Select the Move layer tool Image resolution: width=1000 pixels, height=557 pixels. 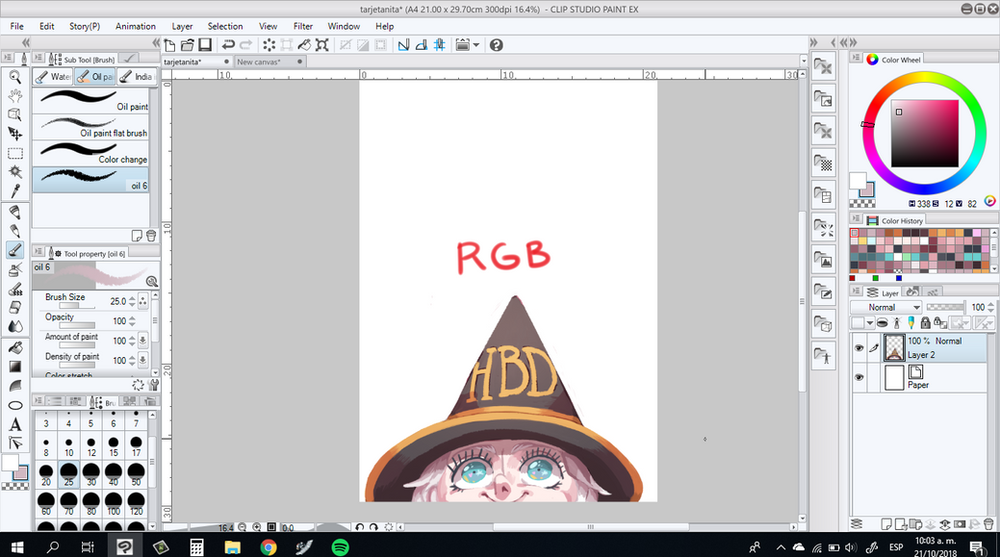[x=15, y=134]
